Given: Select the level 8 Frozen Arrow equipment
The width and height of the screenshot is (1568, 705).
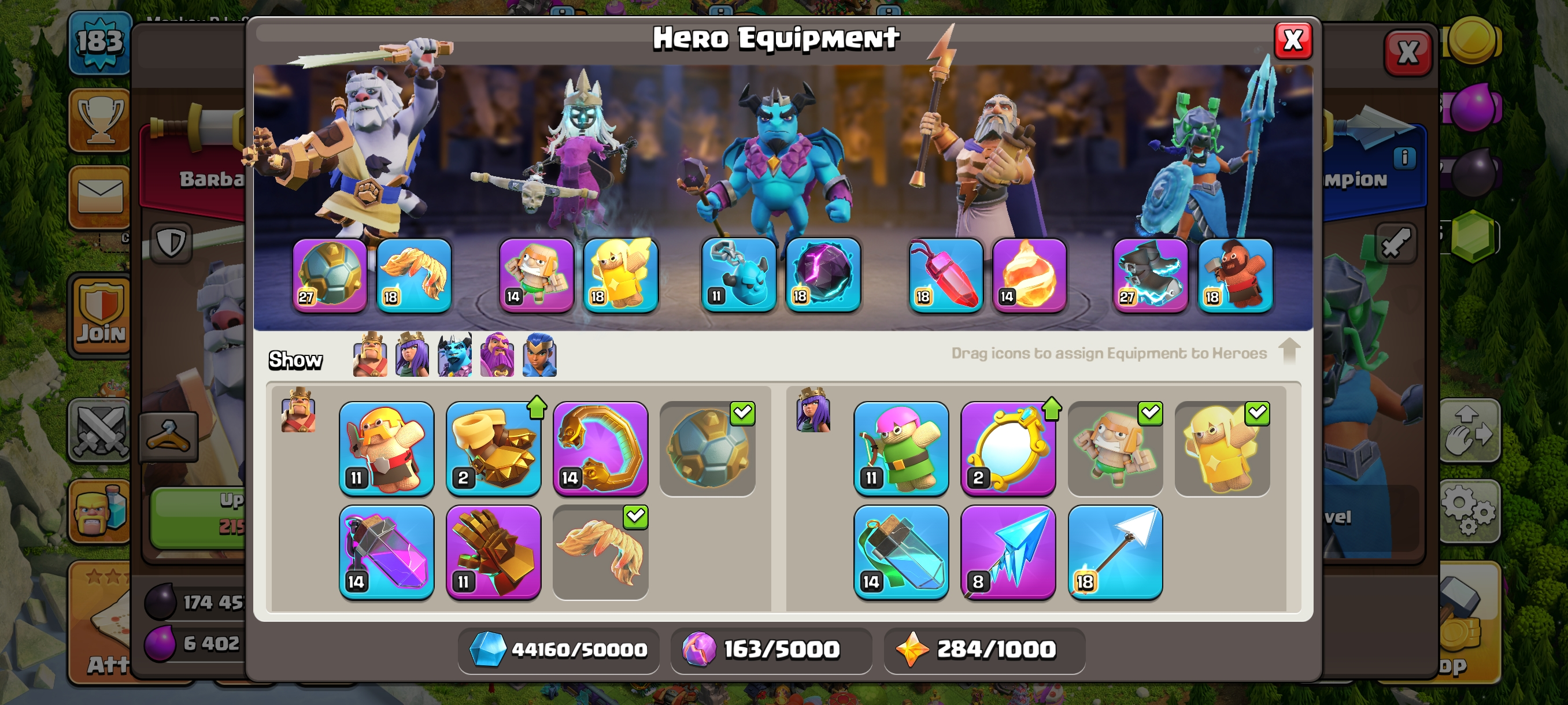Looking at the screenshot, I should pos(1008,552).
